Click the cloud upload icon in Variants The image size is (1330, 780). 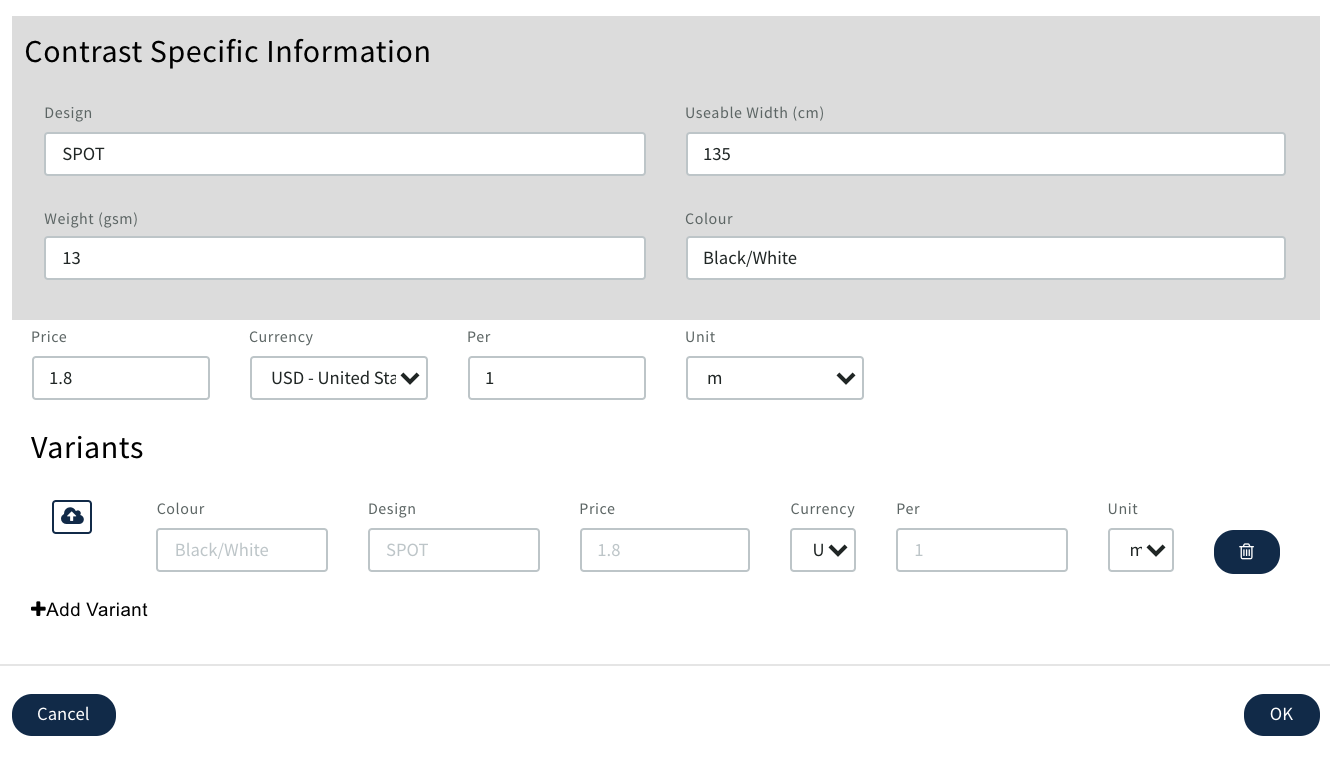[x=72, y=516]
